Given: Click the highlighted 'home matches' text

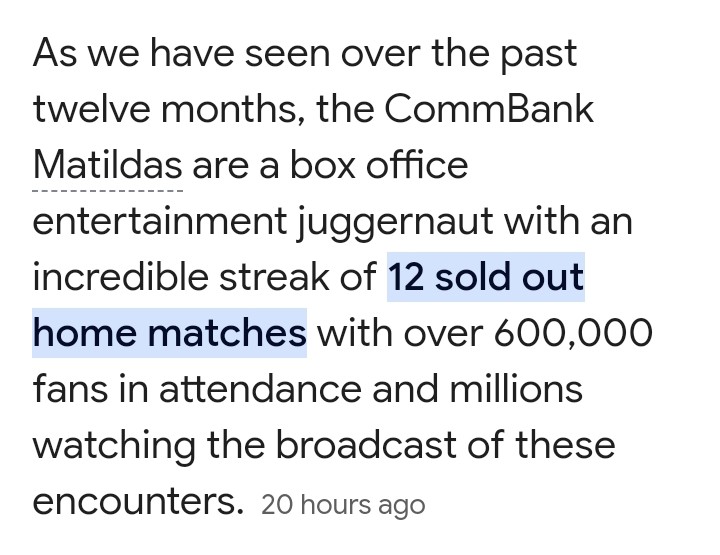Looking at the screenshot, I should (x=169, y=333).
